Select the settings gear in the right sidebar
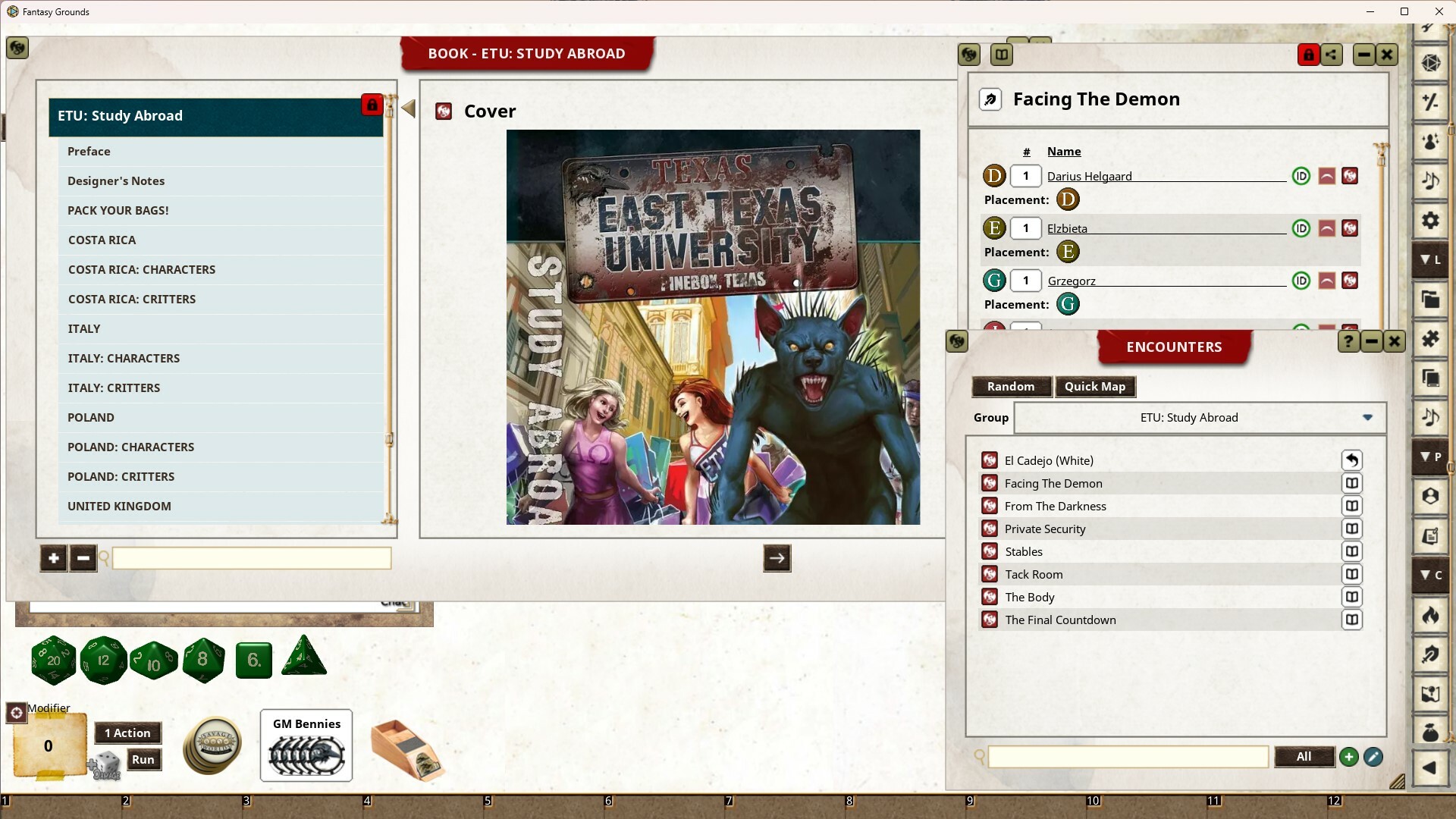1456x819 pixels. (x=1430, y=221)
